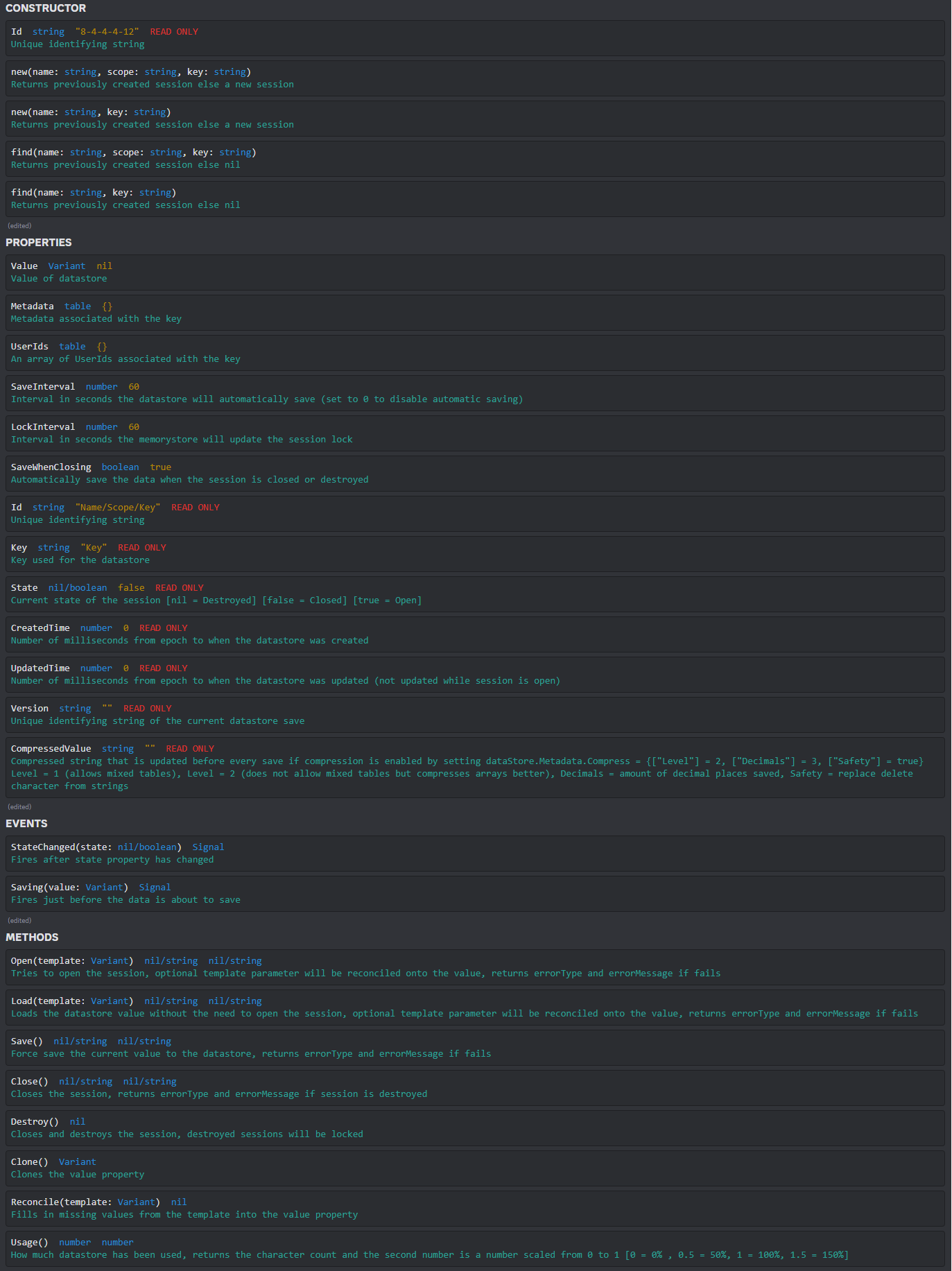Select the UserIds table property block

coord(475,353)
